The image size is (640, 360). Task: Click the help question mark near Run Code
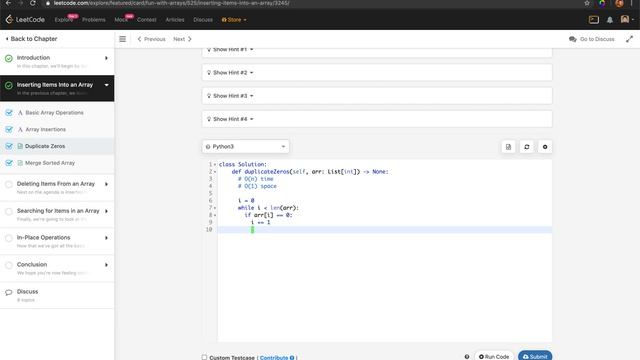coord(467,356)
